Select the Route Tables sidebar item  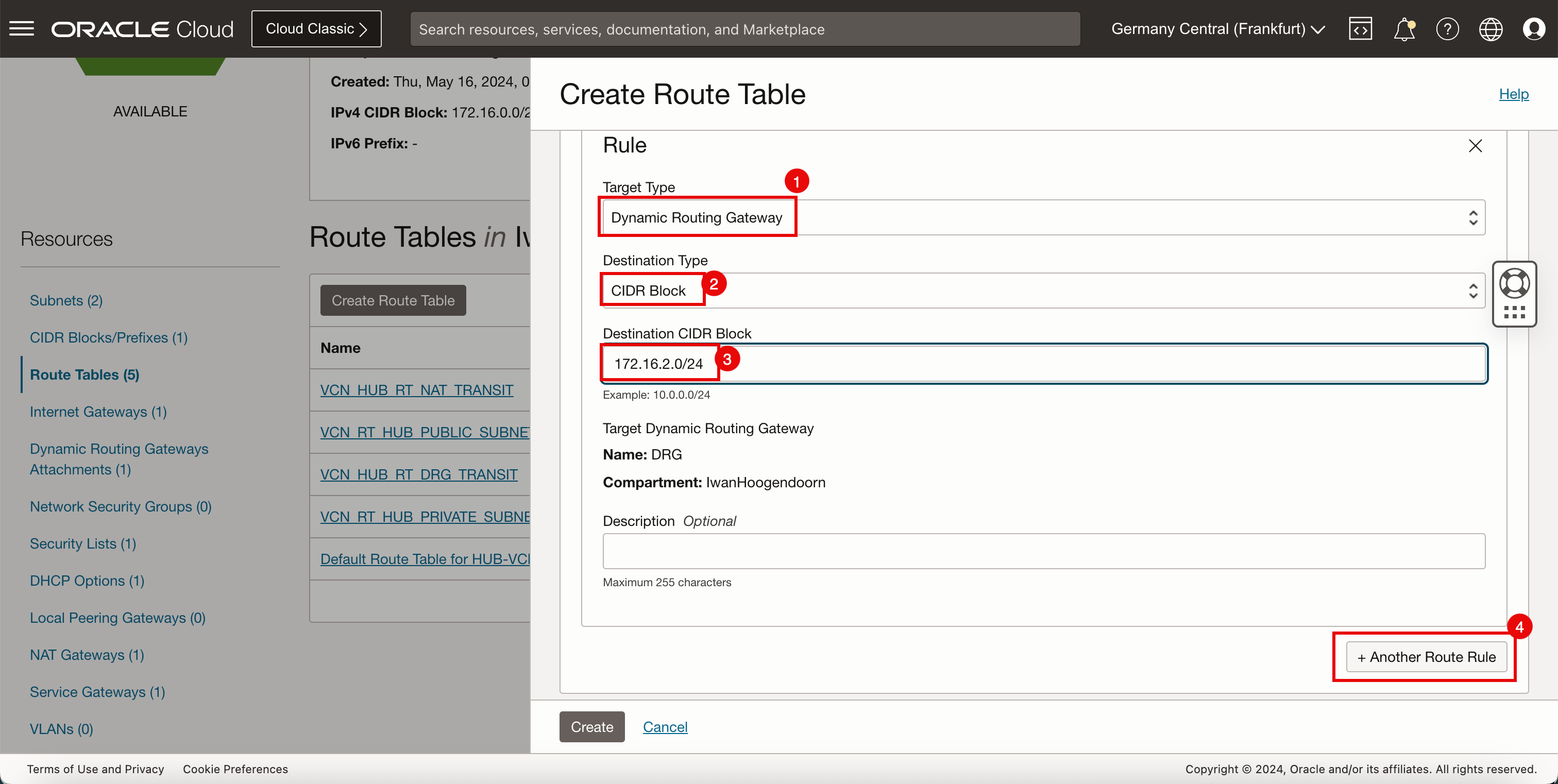(x=85, y=374)
